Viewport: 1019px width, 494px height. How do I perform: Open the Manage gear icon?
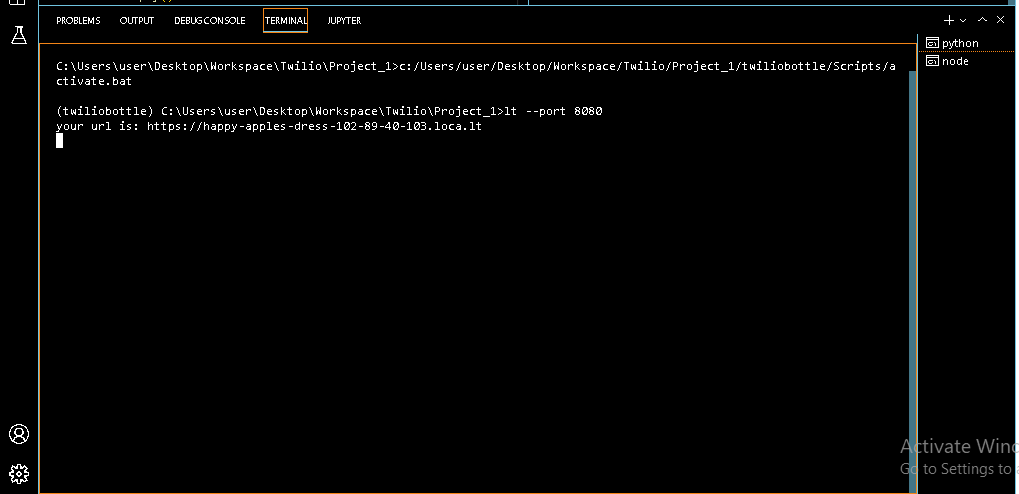point(19,474)
